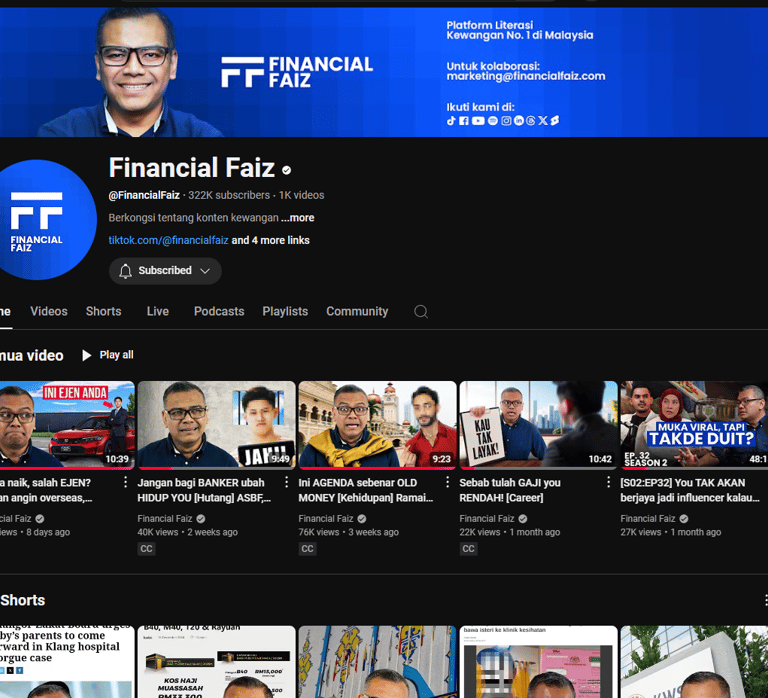Click the verified badge beside Financial Faiz title
This screenshot has height=698, width=768.
(287, 170)
